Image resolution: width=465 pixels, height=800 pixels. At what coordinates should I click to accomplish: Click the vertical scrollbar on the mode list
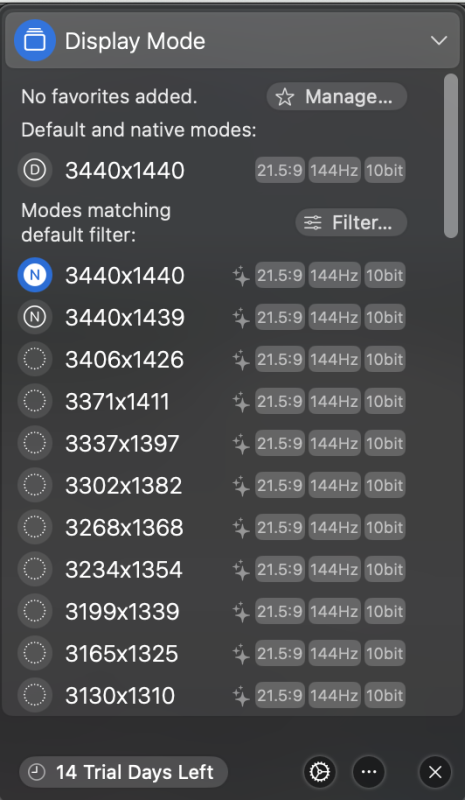451,156
